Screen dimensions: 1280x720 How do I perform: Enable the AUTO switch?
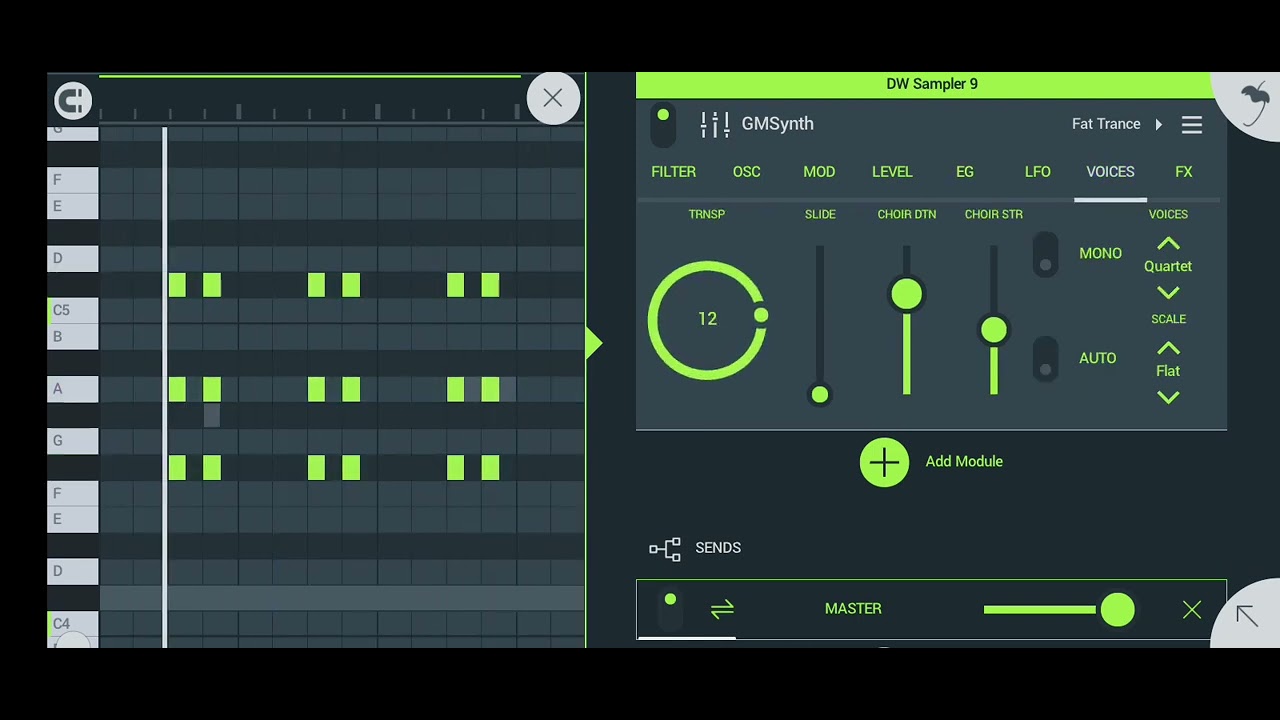click(1045, 358)
